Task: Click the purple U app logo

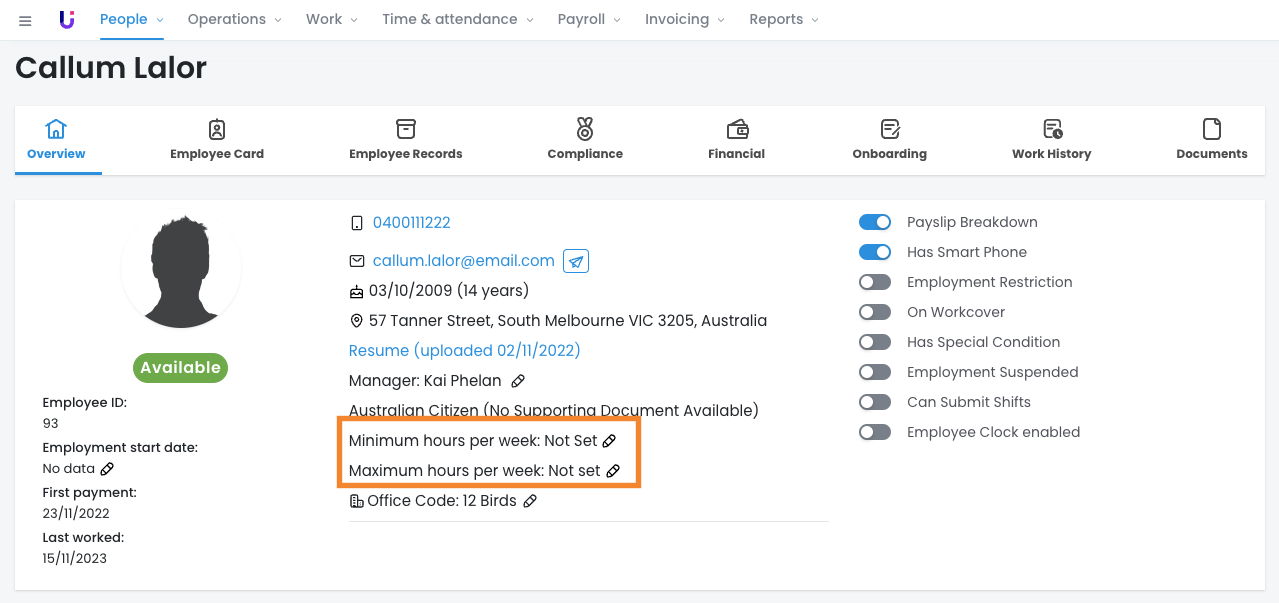Action: coord(67,20)
